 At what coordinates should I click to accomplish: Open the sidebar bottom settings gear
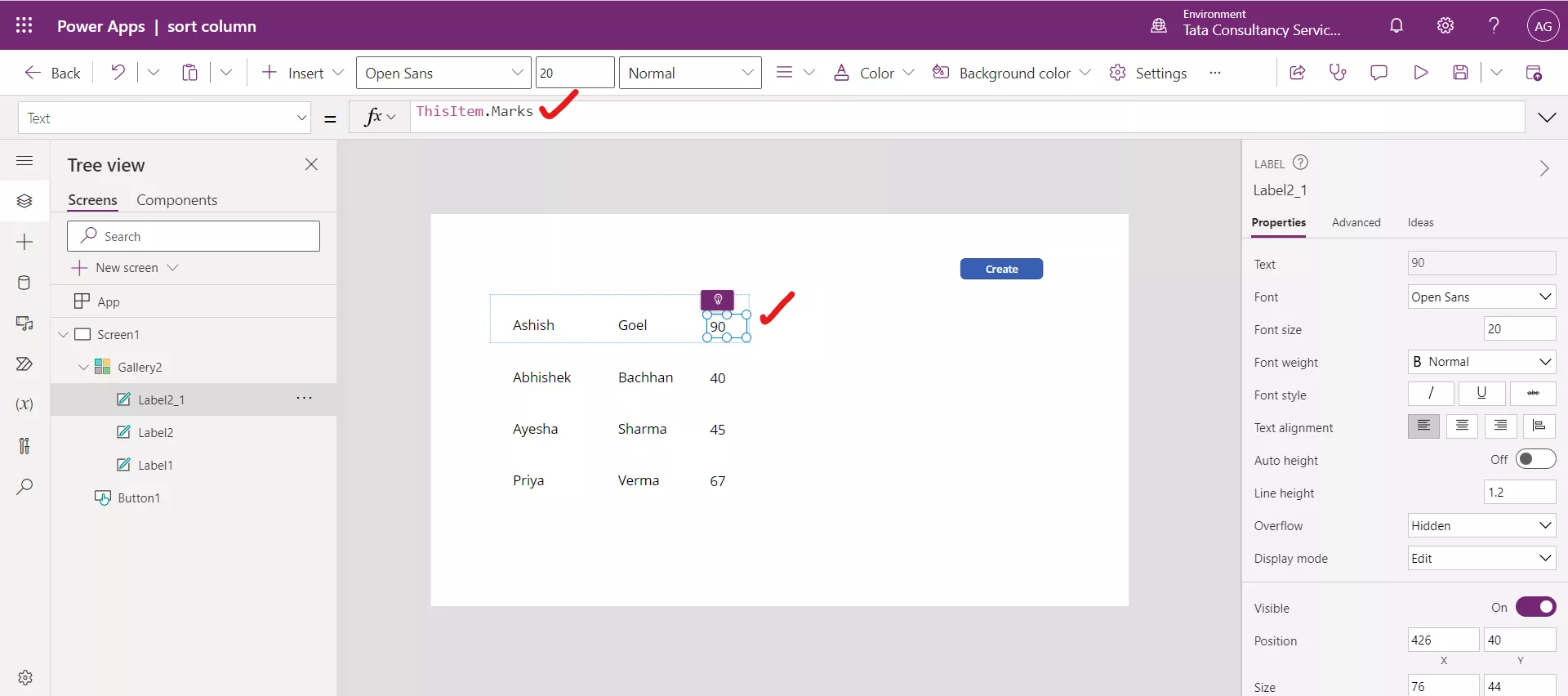coord(25,677)
